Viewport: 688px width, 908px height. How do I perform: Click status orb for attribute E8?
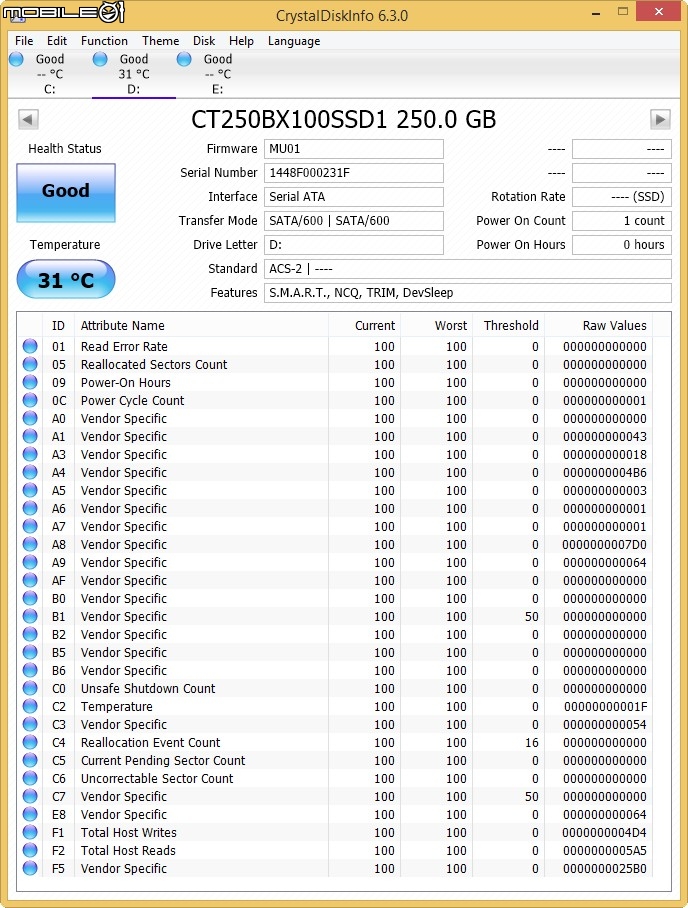[x=30, y=814]
